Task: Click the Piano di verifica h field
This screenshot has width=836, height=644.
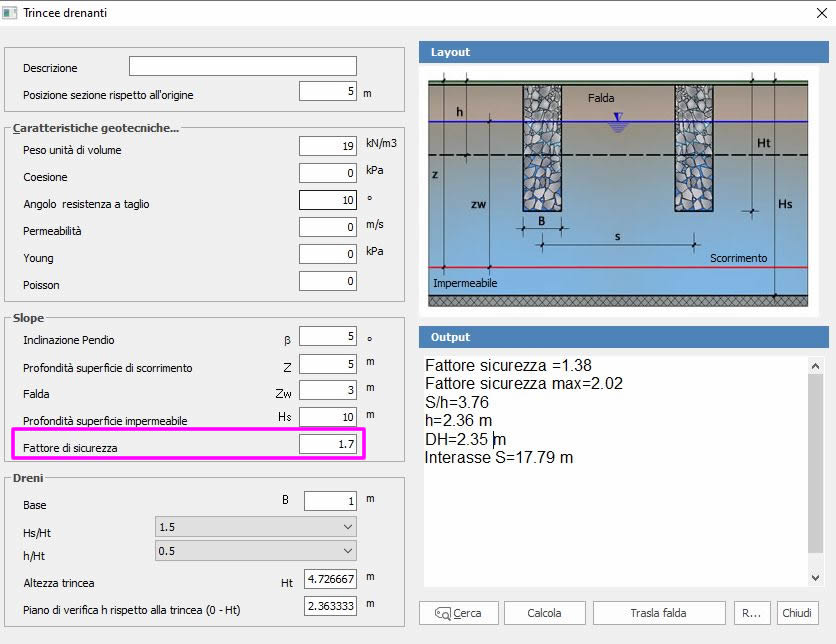Action: click(331, 606)
